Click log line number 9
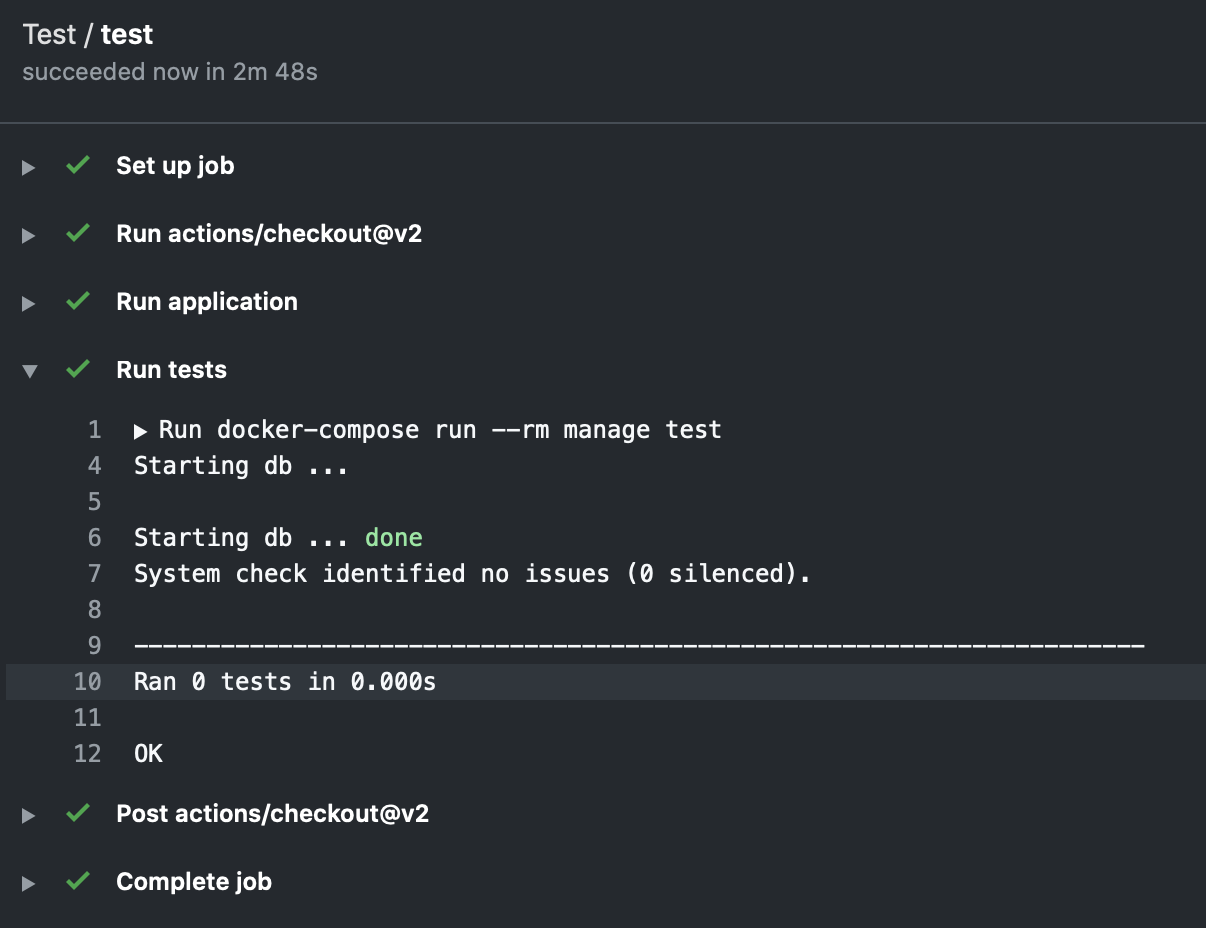Screen dimensions: 1206x928 [94, 646]
